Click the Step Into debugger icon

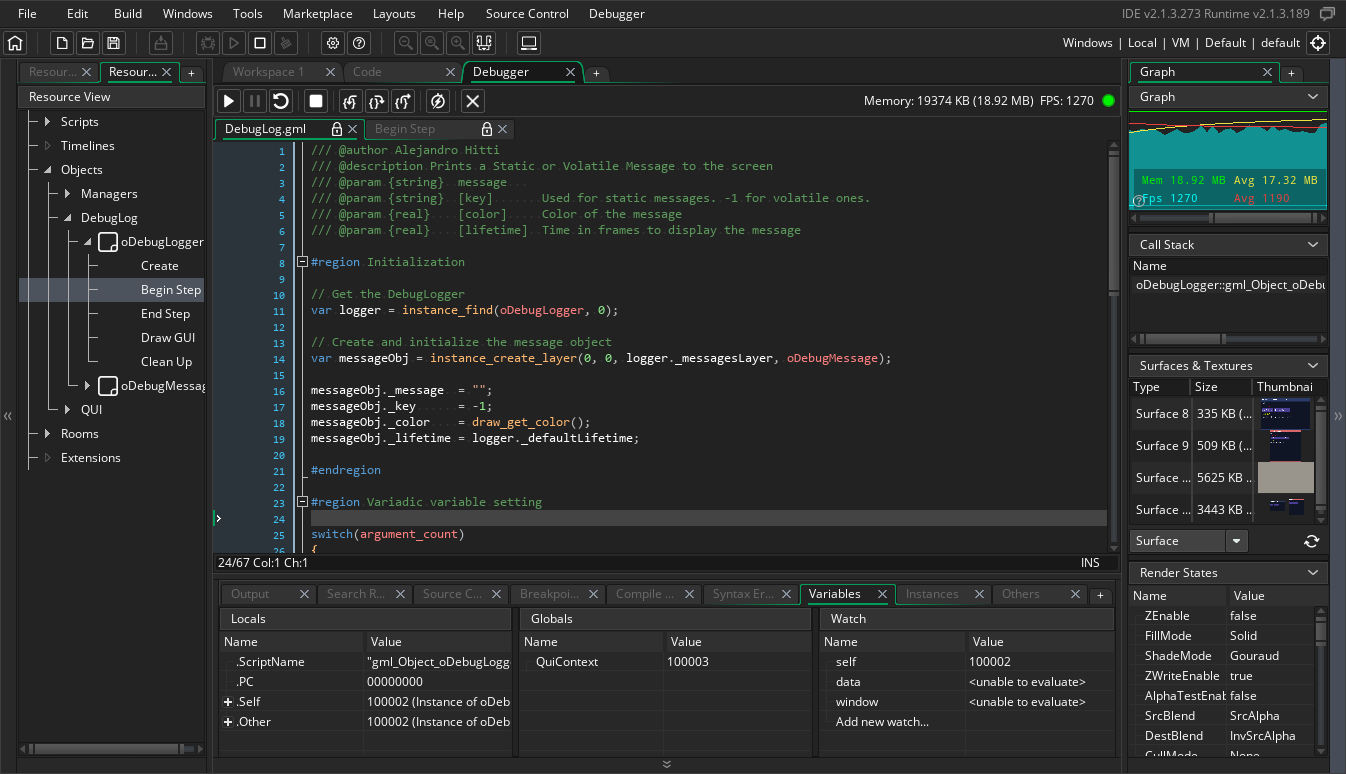(350, 101)
